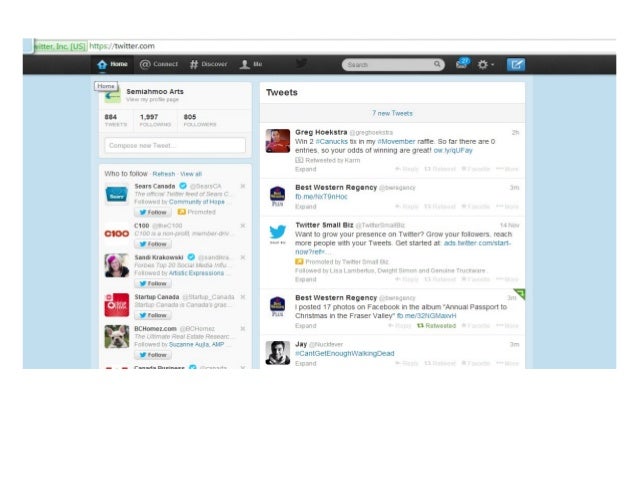This screenshot has height=479, width=638.
Task: Open the Home tab in navigation bar
Action: pyautogui.click(x=112, y=64)
